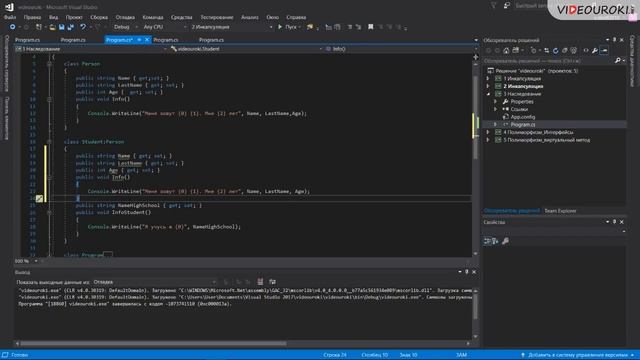The width and height of the screenshot is (640, 360).
Task: Collapse the 3 Наследование project node
Action: click(x=488, y=94)
